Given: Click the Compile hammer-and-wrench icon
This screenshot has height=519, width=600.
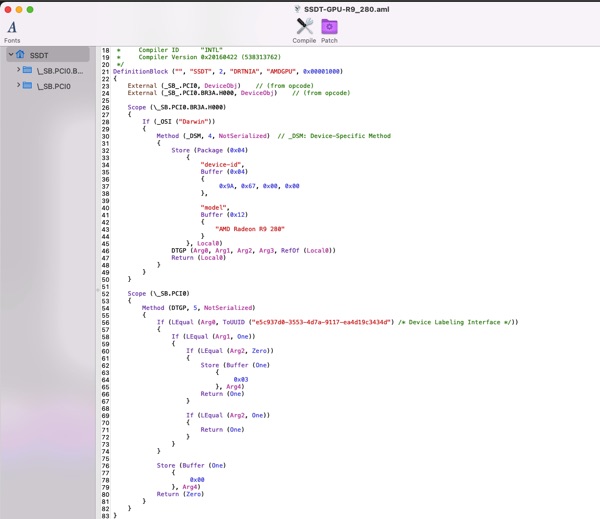Looking at the screenshot, I should tap(305, 27).
